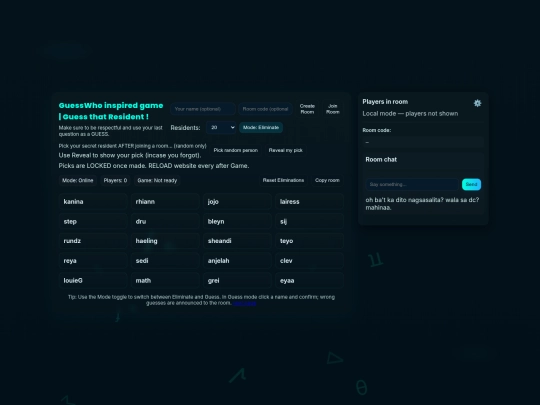
Task: Eliminate resident sheandi
Action: 237,241
